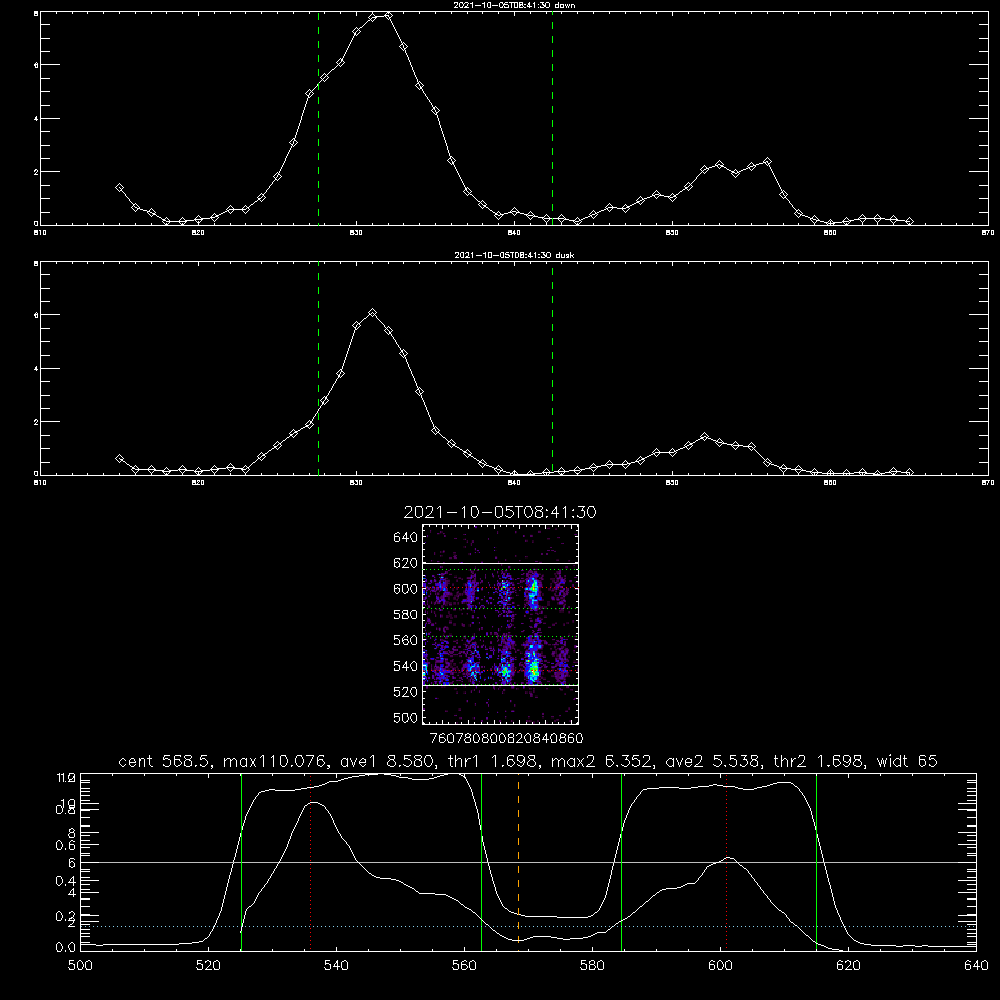The image size is (1000, 1000).
Task: Select the colored spectral image in the center
Action: (501, 624)
